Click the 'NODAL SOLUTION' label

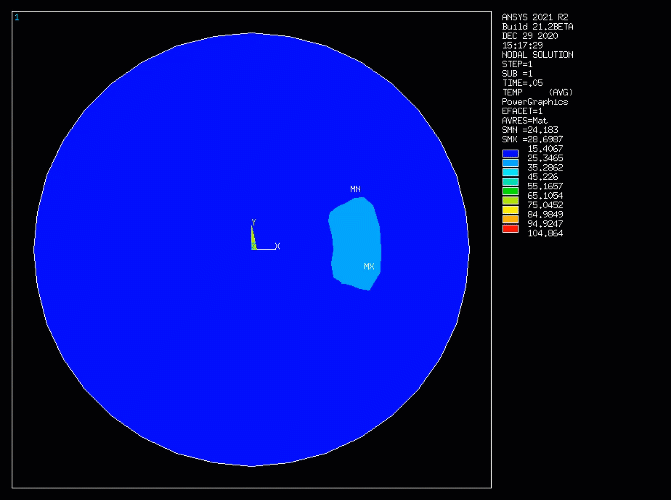537,55
